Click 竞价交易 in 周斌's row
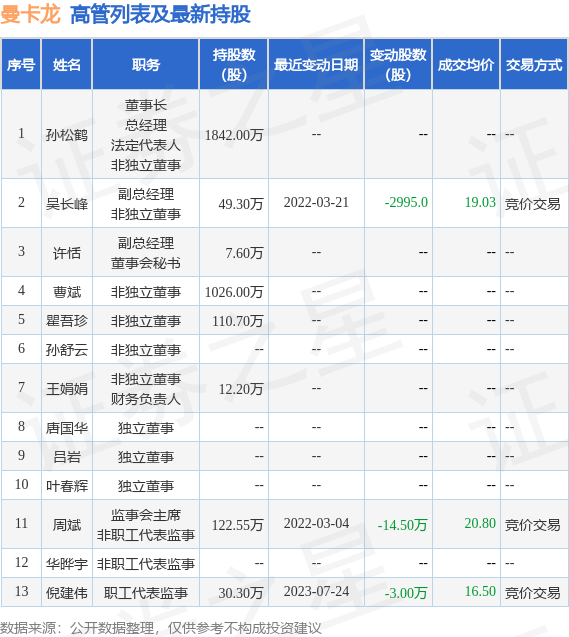Image resolution: width=569 pixels, height=637 pixels. click(532, 525)
